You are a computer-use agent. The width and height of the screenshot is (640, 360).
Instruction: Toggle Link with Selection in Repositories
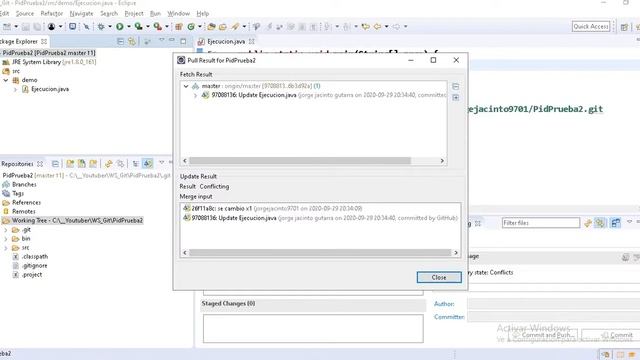(x=120, y=164)
